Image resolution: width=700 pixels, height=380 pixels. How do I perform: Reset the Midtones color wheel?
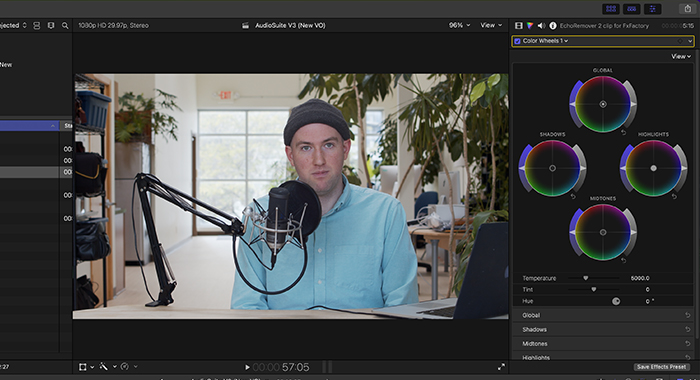pyautogui.click(x=624, y=260)
